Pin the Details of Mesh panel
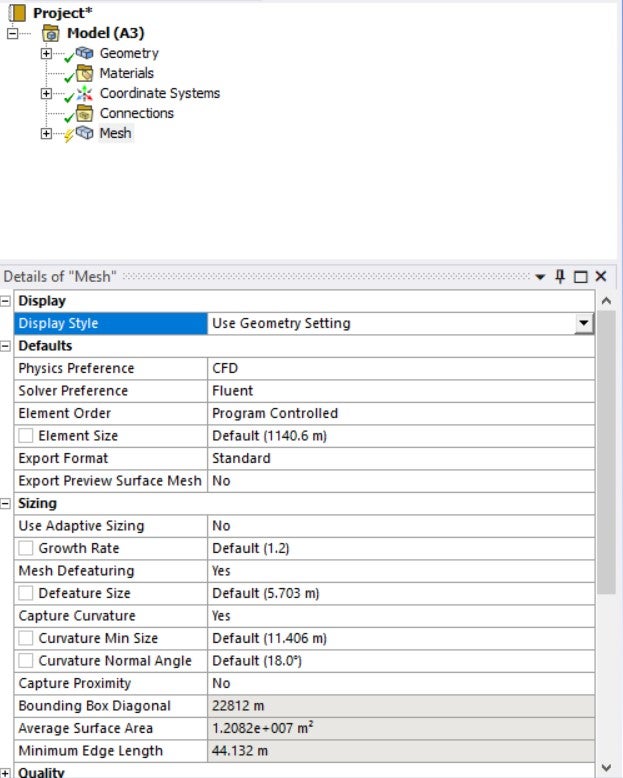Image resolution: width=623 pixels, height=778 pixels. click(560, 276)
